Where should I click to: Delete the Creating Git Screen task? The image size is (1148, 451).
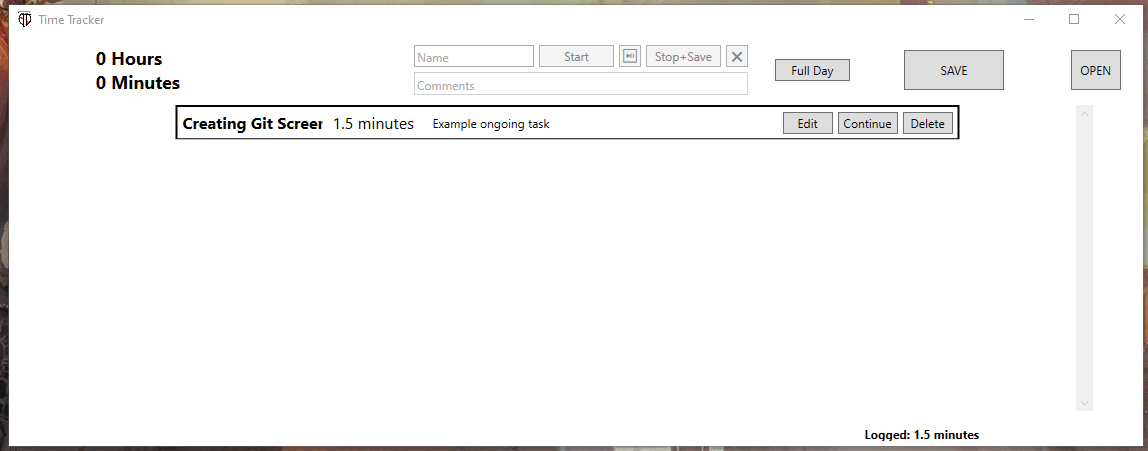(x=928, y=123)
